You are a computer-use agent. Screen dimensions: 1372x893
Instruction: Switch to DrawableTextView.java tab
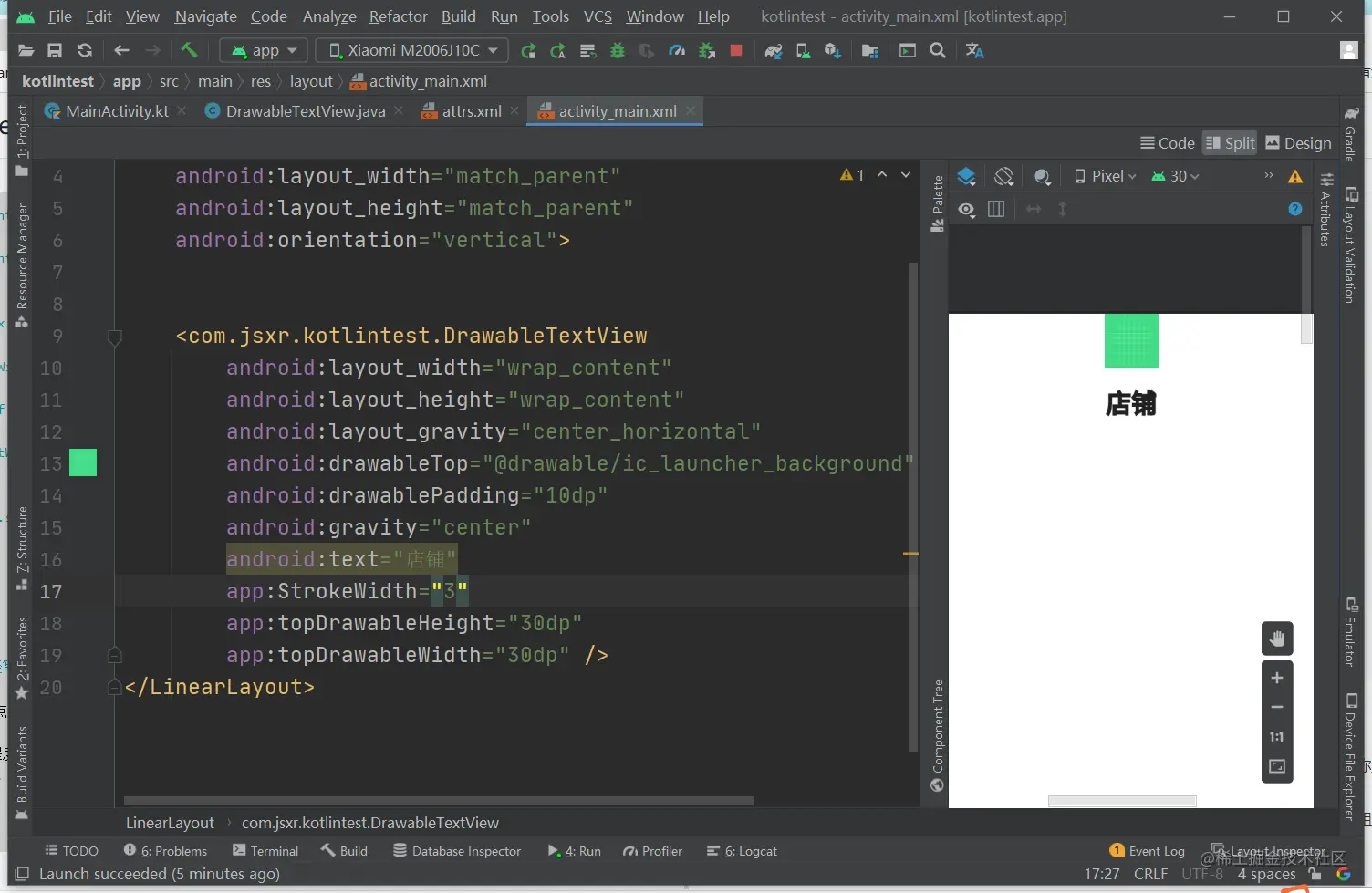[304, 111]
